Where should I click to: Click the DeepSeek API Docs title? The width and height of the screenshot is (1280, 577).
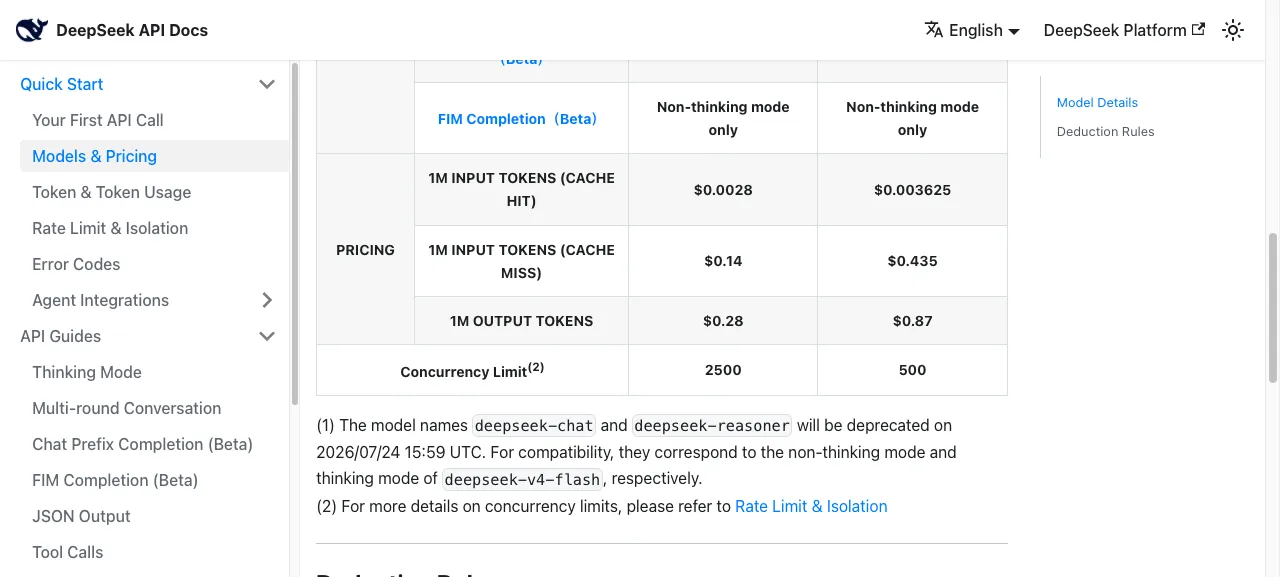coord(132,30)
